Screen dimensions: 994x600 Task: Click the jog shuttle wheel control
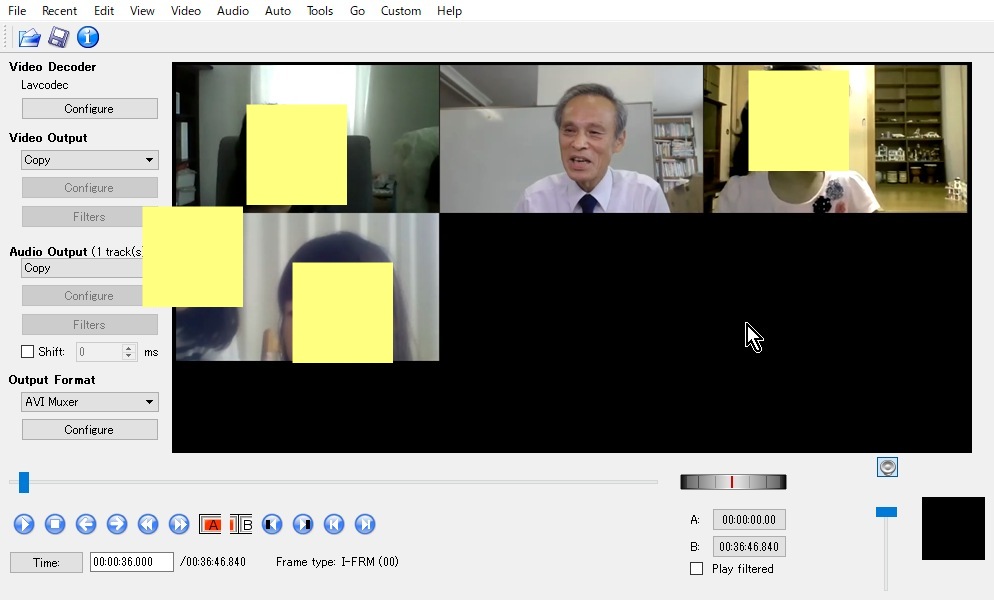(733, 482)
